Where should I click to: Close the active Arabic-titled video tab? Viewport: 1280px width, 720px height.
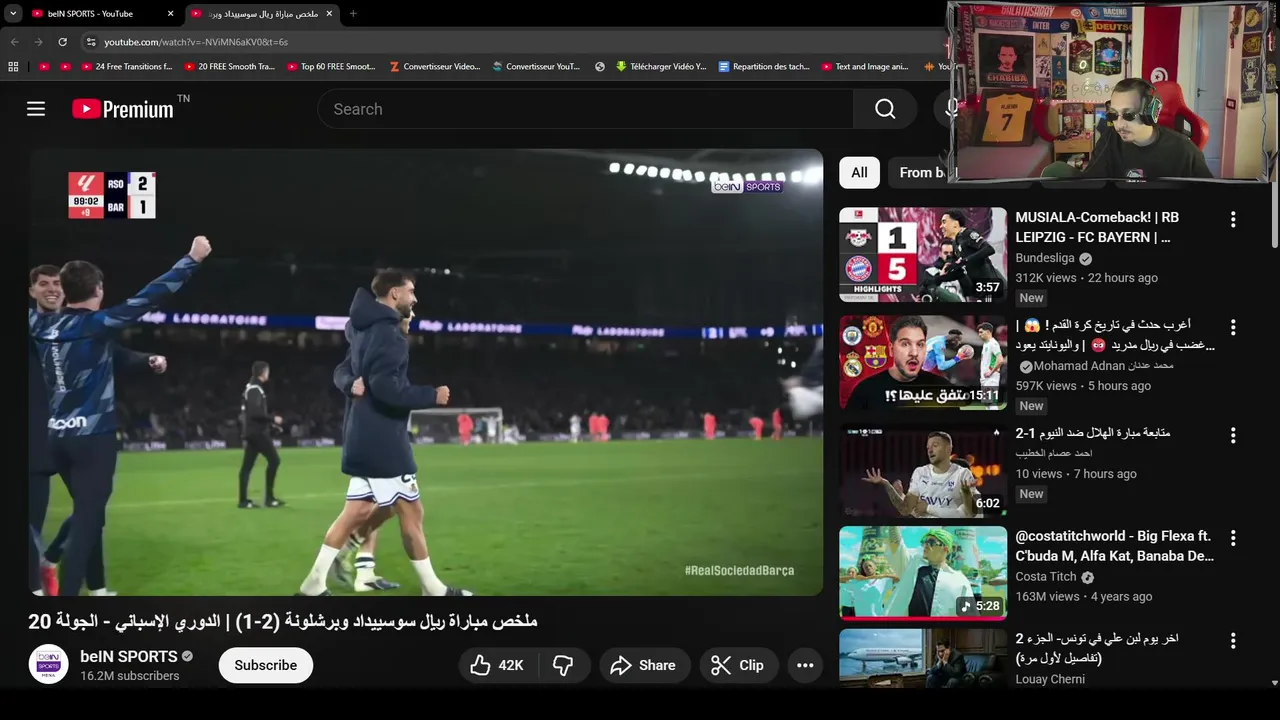coord(329,14)
